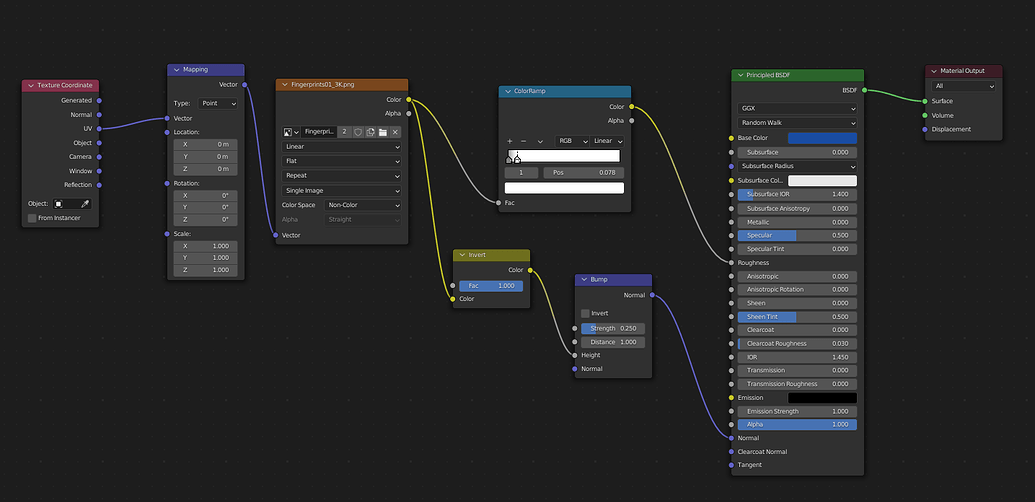This screenshot has height=502, width=1035.
Task: Click the Generated output socket
Action: (x=99, y=100)
